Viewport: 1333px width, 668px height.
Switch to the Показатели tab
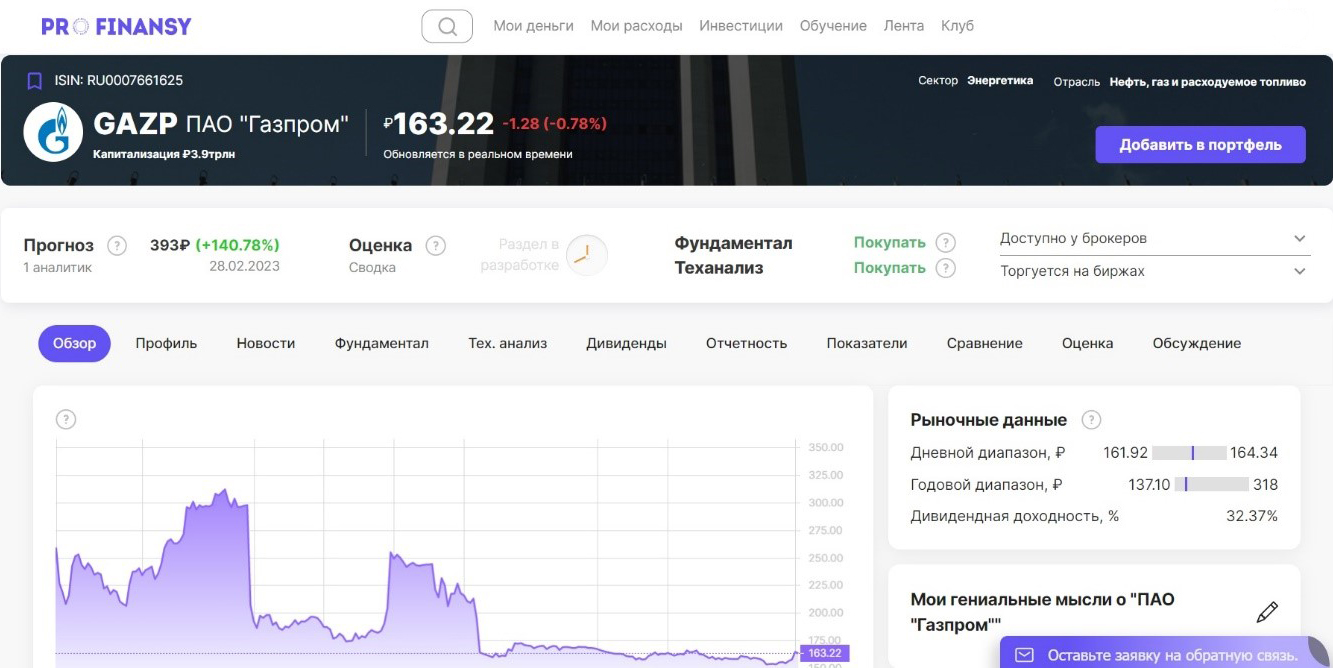pyautogui.click(x=867, y=343)
